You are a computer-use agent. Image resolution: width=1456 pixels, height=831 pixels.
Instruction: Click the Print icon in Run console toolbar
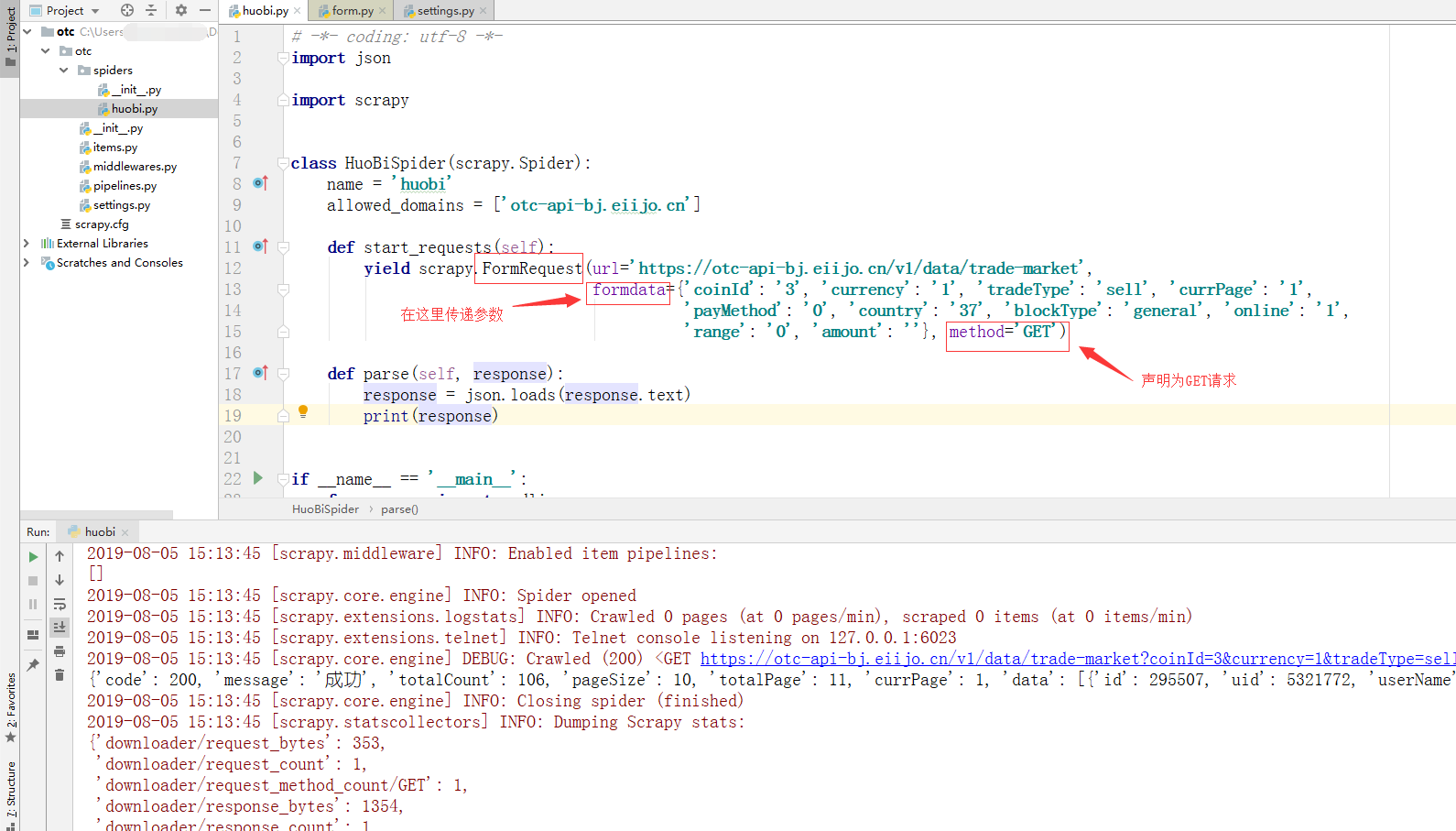click(60, 651)
